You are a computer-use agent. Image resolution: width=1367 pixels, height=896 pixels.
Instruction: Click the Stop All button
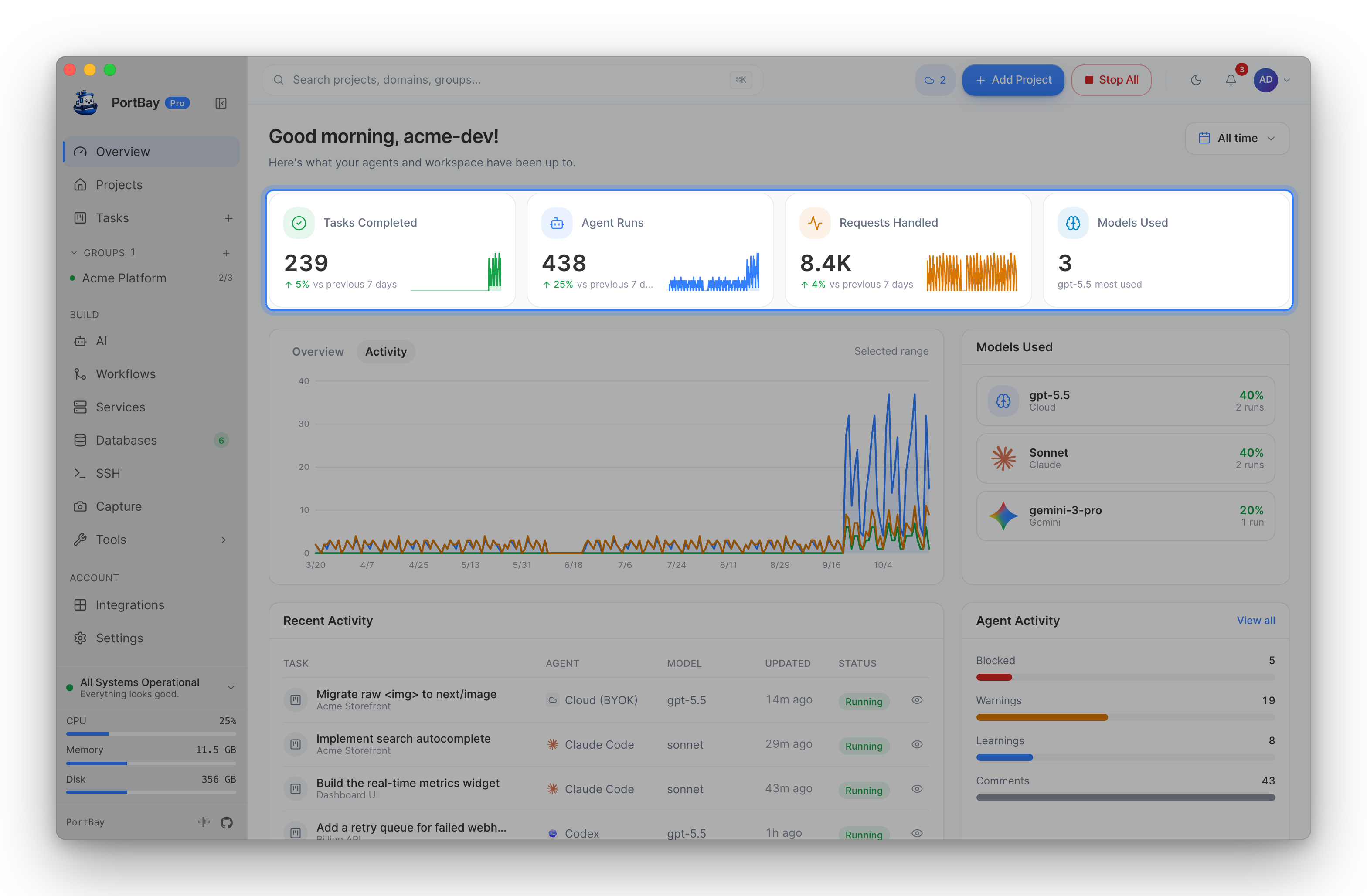pos(1111,81)
